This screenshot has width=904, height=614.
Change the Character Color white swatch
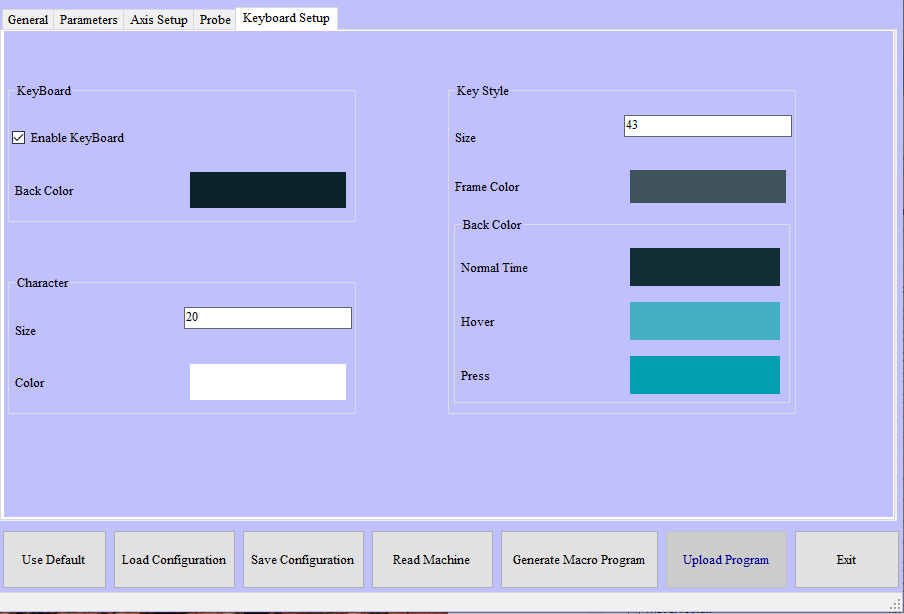[x=267, y=382]
